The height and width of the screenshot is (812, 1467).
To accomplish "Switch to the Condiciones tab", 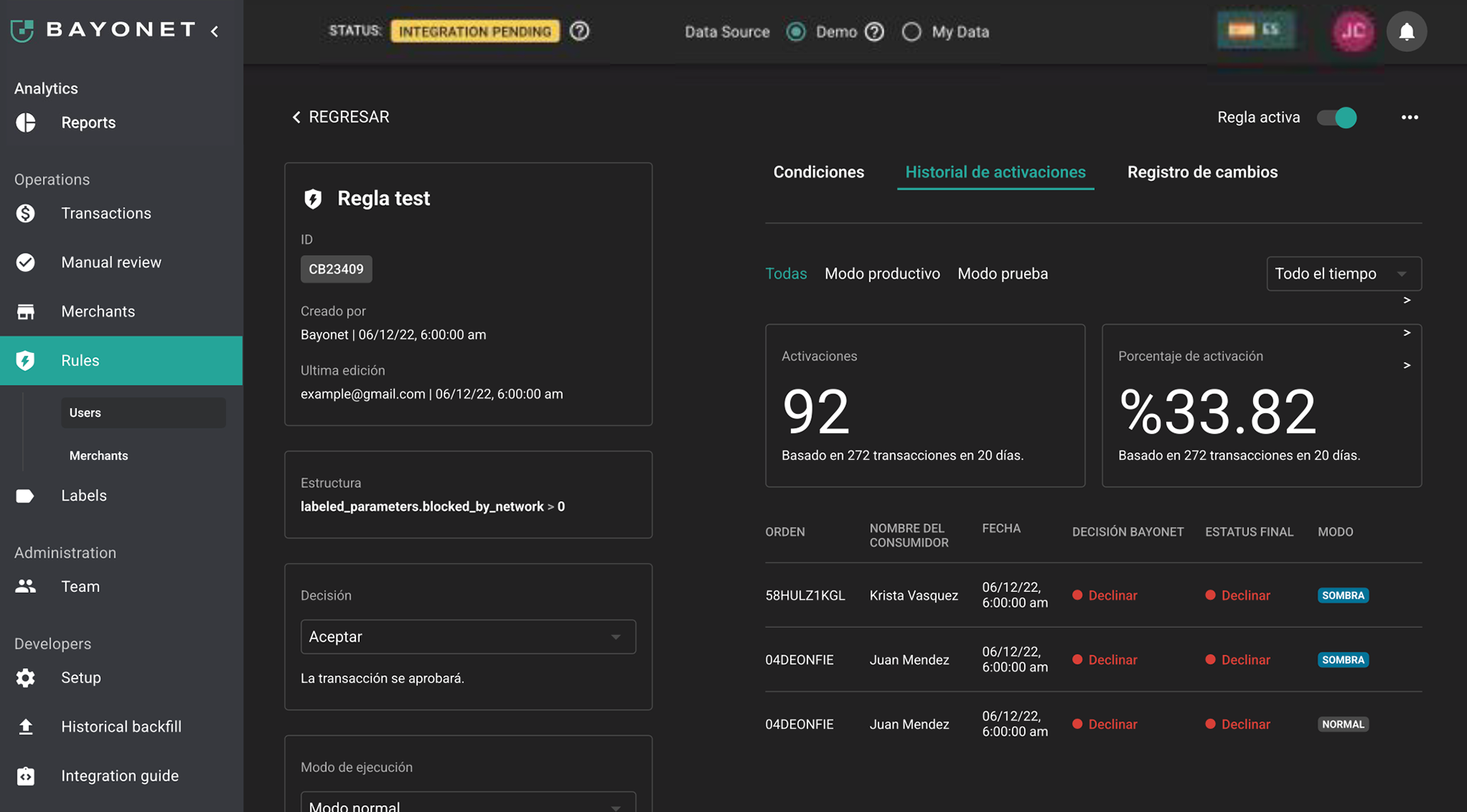I will click(819, 172).
